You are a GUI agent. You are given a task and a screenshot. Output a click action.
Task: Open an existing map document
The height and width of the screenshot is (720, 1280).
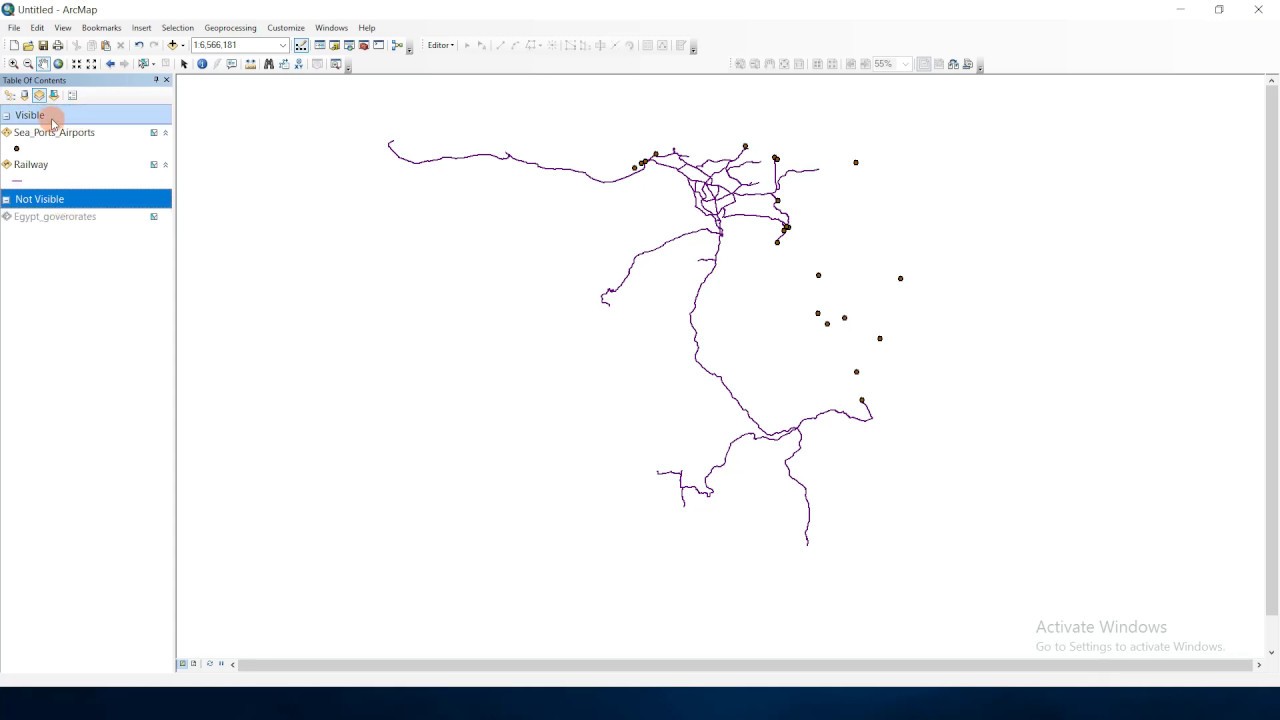pyautogui.click(x=28, y=45)
